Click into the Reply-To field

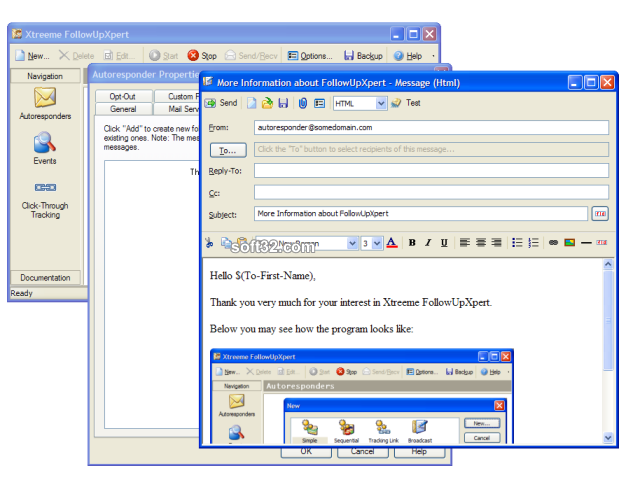[x=431, y=171]
